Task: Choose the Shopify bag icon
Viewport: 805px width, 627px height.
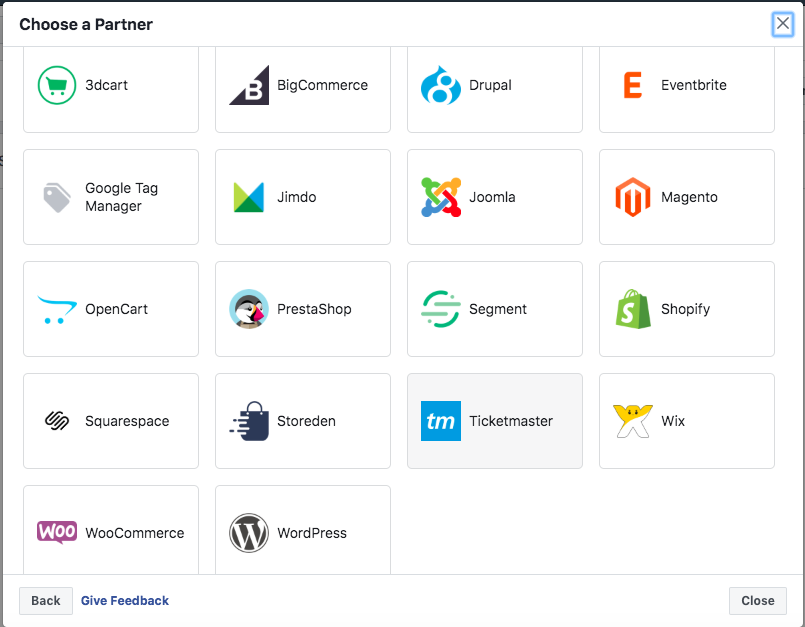Action: pos(633,309)
